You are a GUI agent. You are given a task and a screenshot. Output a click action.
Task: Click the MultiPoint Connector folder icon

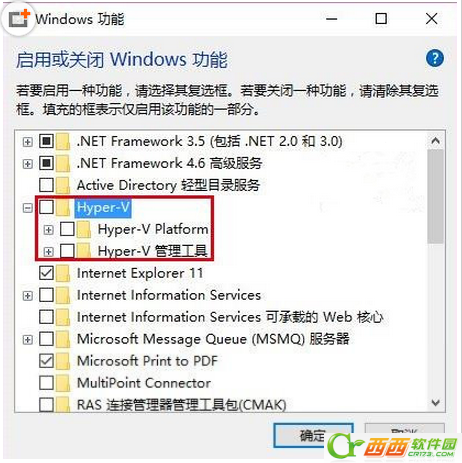63,383
